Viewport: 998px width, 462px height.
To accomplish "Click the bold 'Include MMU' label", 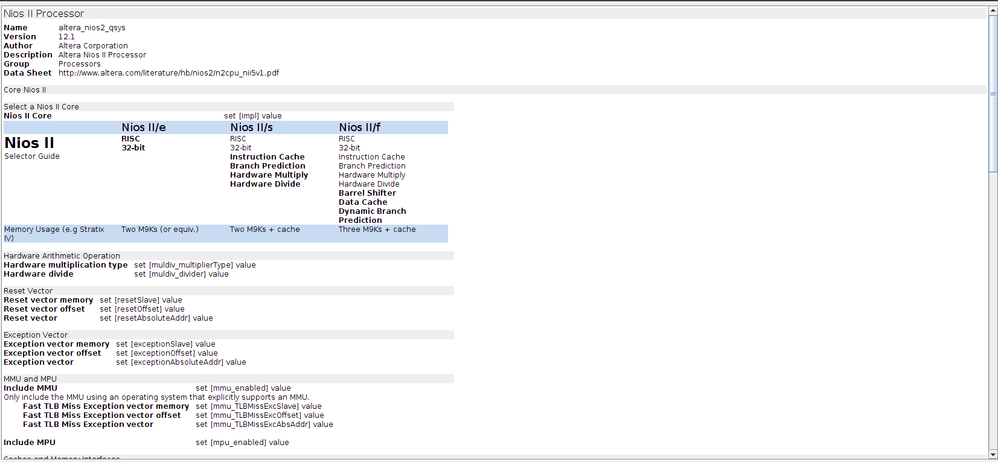I will click(x=31, y=388).
